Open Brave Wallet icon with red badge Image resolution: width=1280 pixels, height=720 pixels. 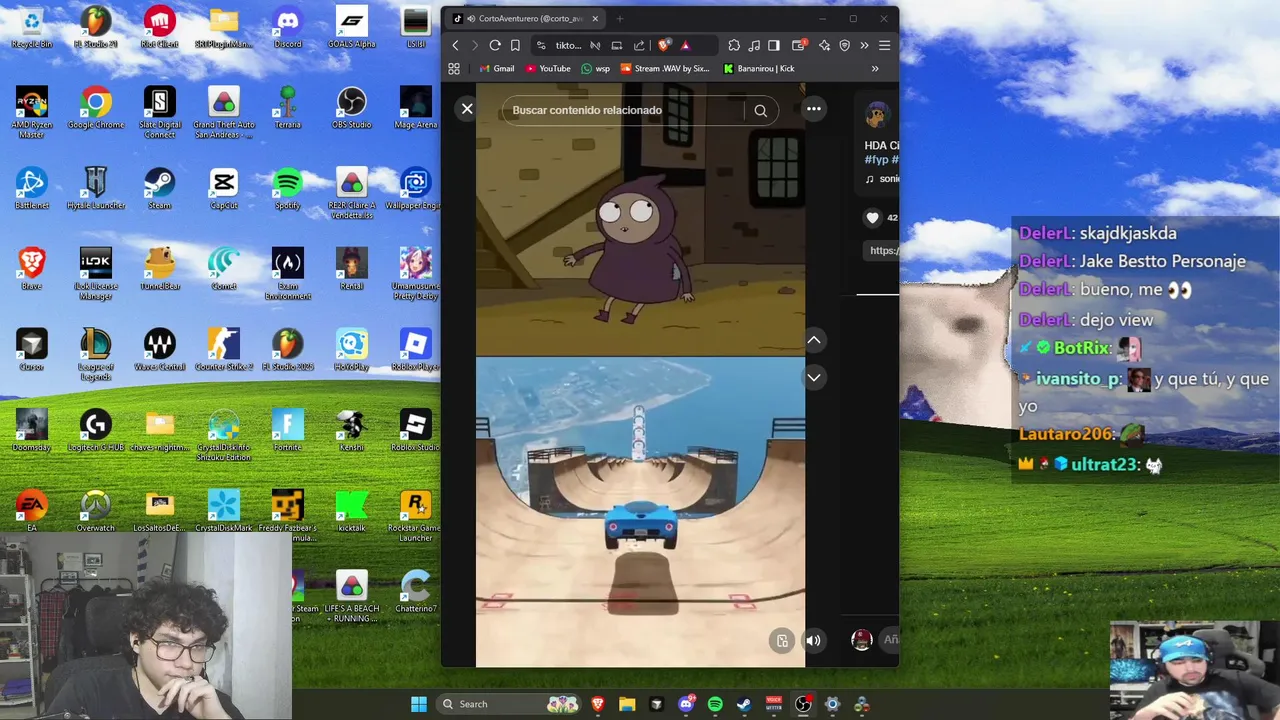799,45
